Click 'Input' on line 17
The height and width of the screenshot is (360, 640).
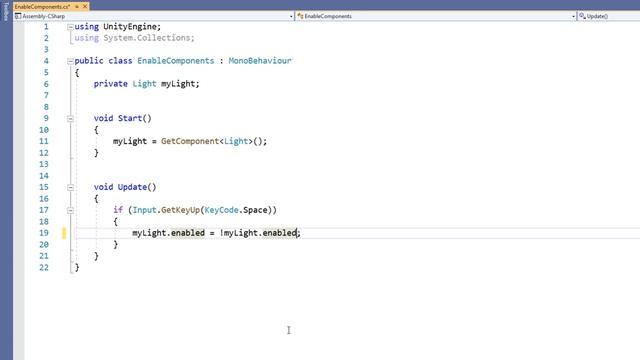click(144, 210)
